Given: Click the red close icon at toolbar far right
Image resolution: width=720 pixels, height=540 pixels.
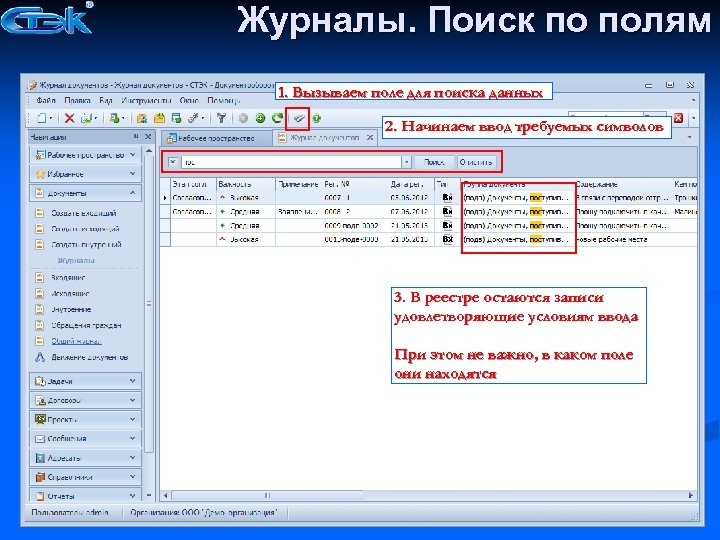Looking at the screenshot, I should (x=678, y=118).
